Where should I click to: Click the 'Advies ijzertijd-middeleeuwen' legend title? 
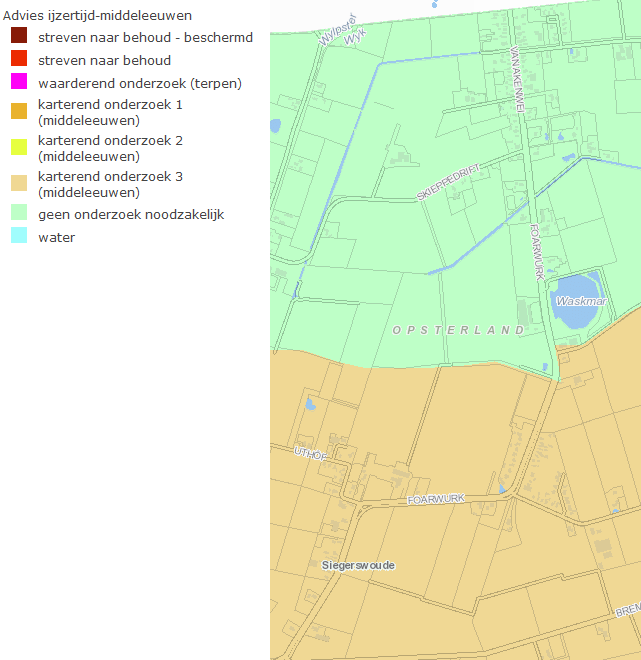(x=98, y=16)
